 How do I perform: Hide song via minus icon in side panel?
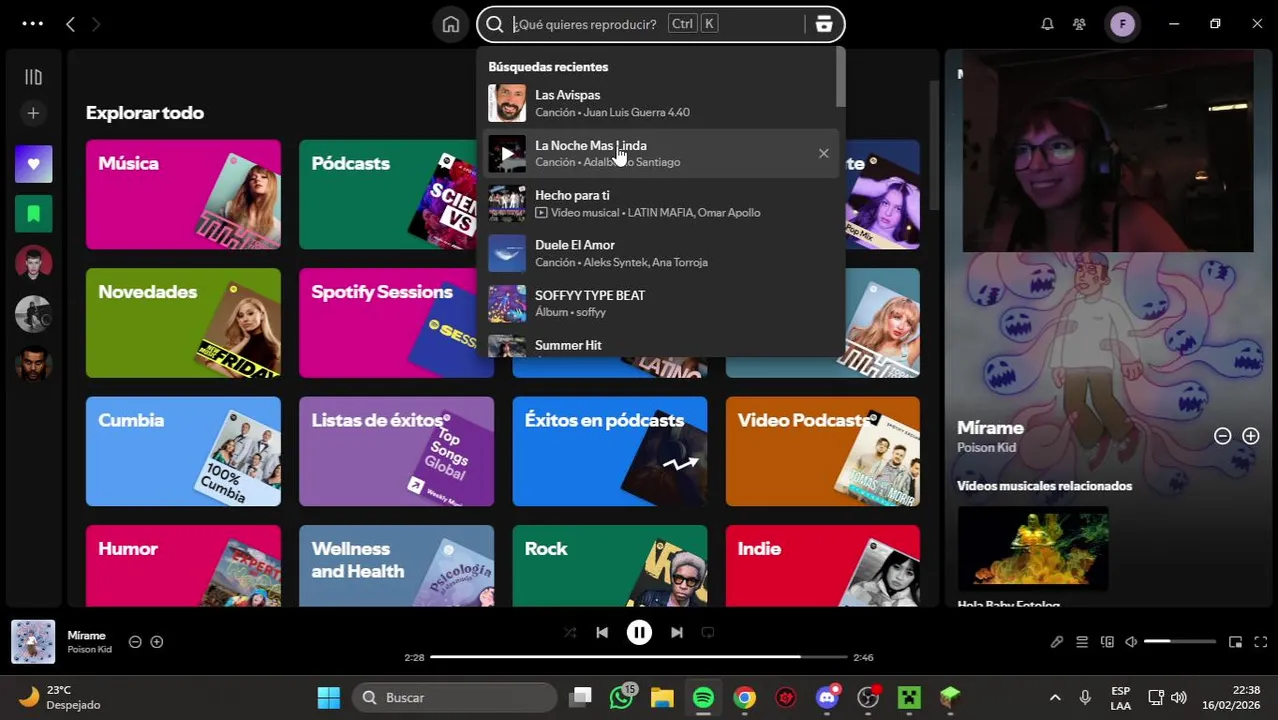tap(1222, 436)
